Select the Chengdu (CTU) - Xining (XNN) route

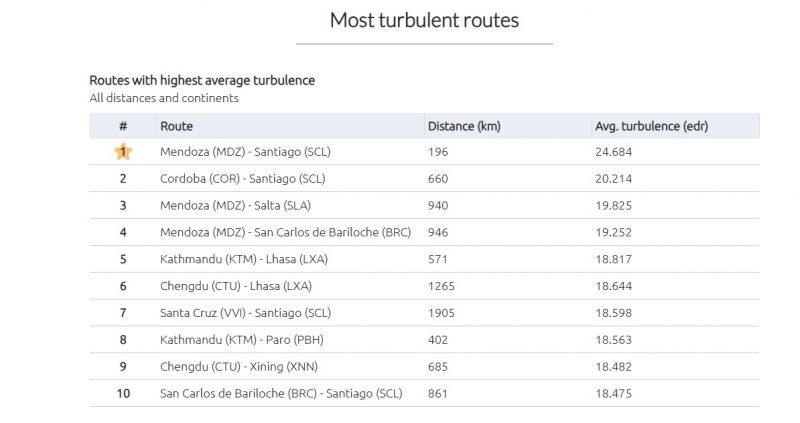pos(239,366)
